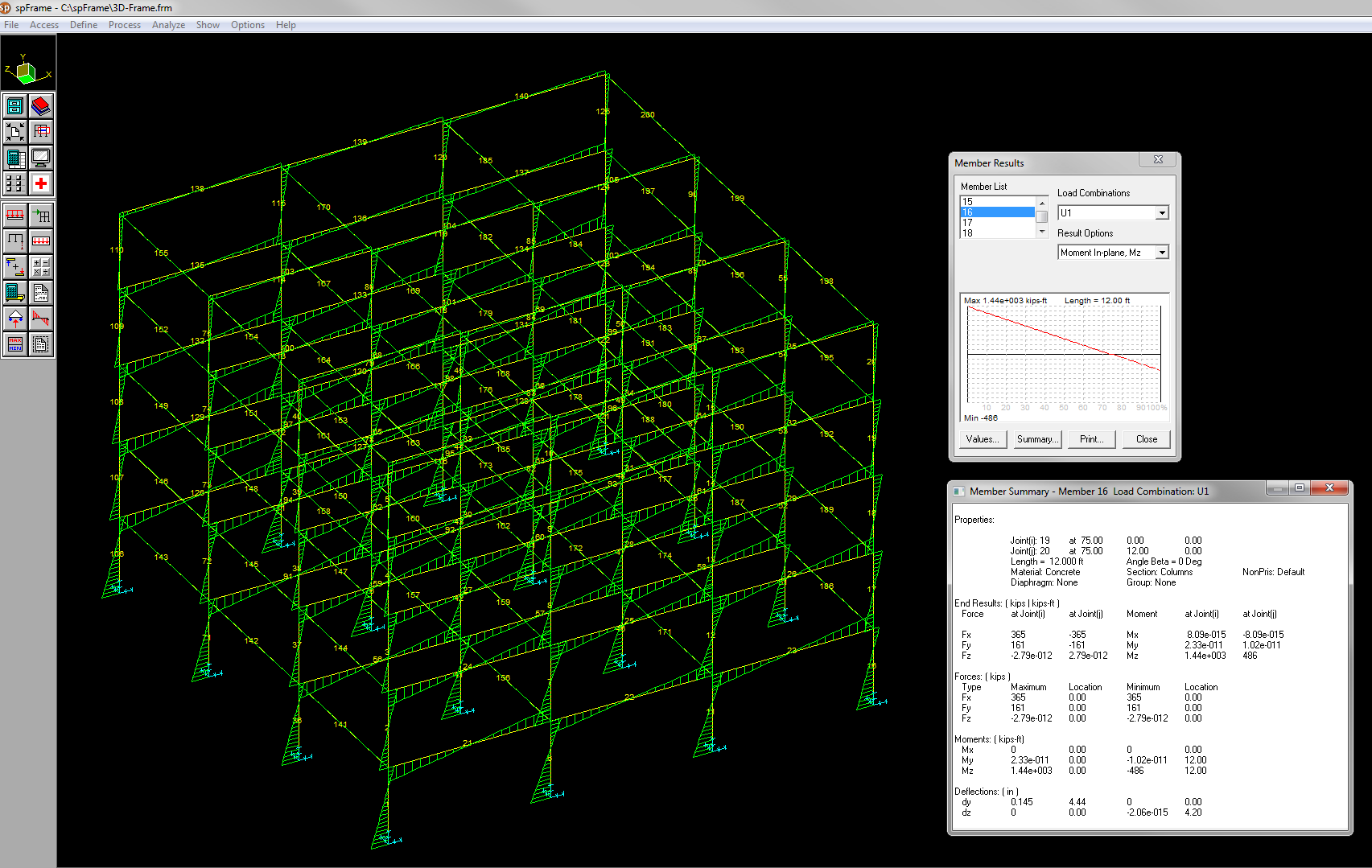The width and height of the screenshot is (1372, 868).
Task: Click the MAX MIN toolbar icon
Action: point(14,344)
